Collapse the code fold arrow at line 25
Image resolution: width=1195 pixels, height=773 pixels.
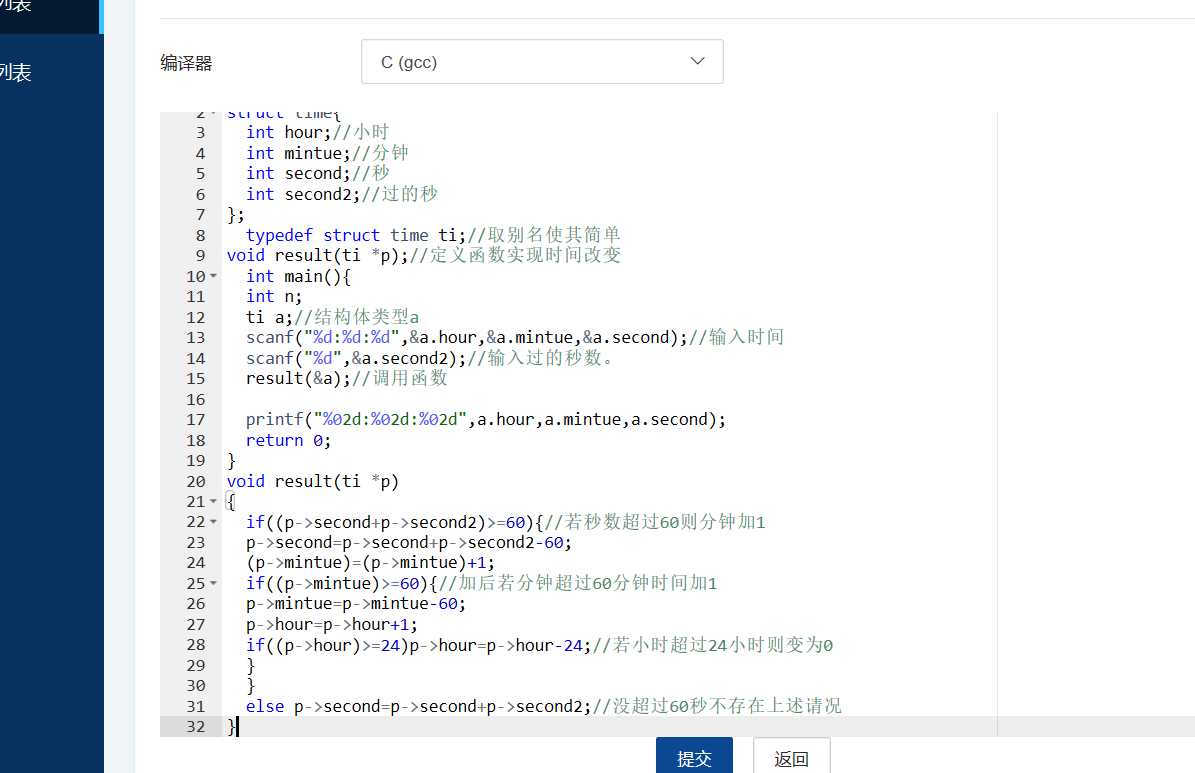click(x=213, y=584)
